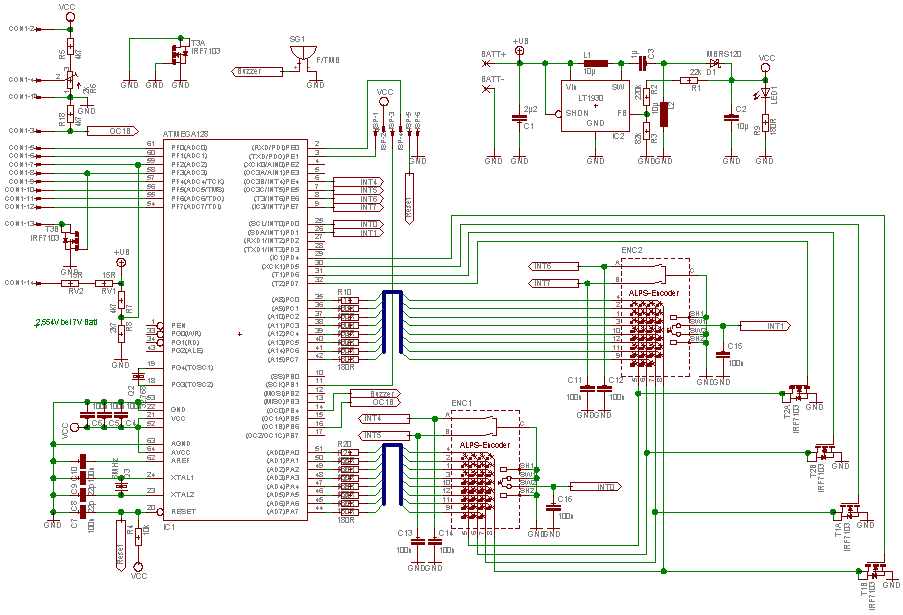Click the T3A IRF7103 MOSFET symbol
The width and height of the screenshot is (903, 615).
tap(180, 53)
